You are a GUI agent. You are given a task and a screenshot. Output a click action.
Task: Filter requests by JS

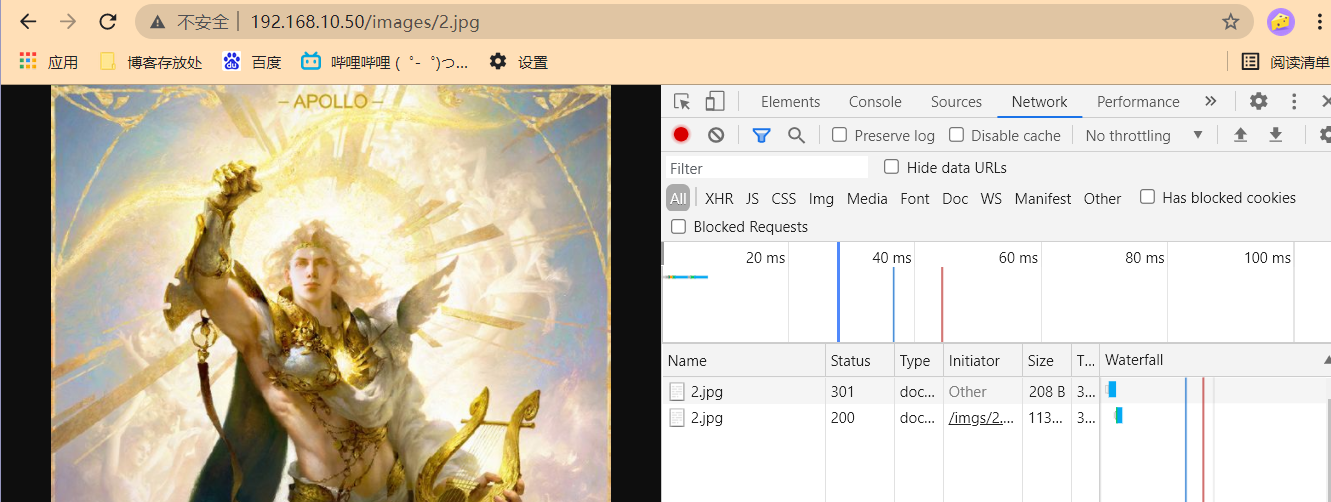coord(752,198)
